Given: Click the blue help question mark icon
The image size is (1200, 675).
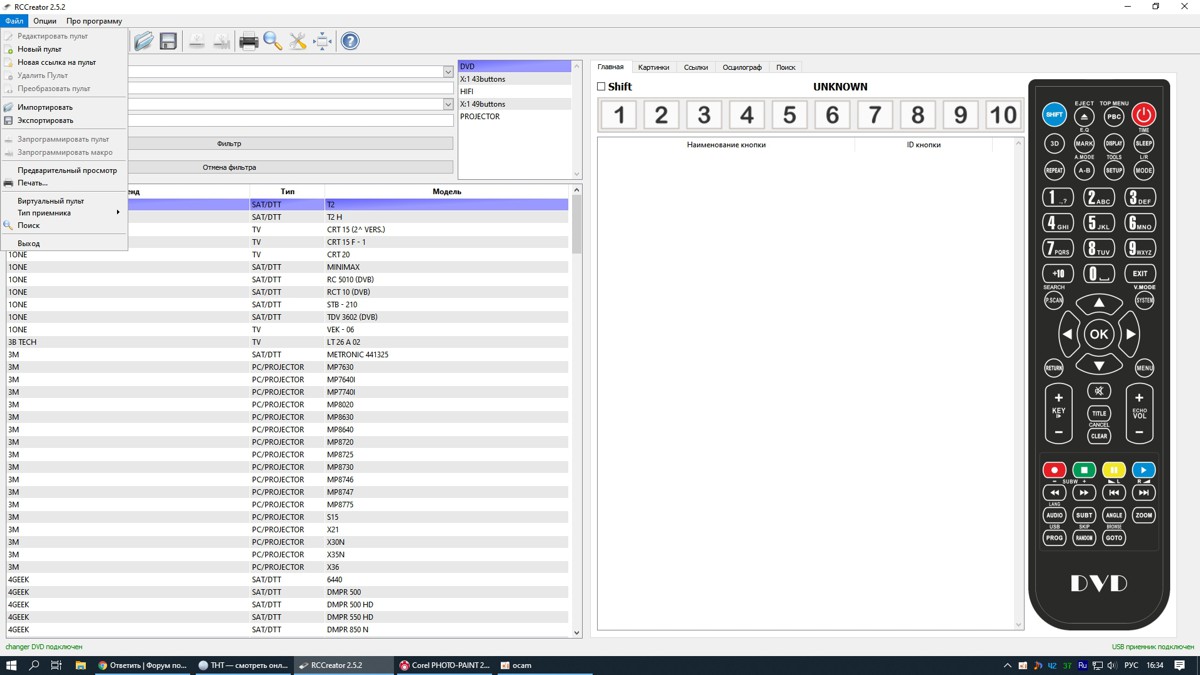Looking at the screenshot, I should coord(350,41).
